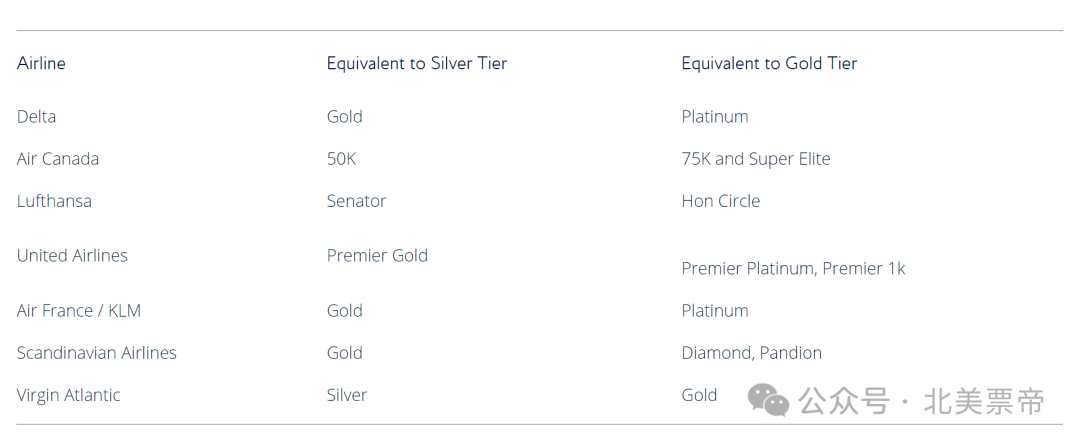Select the Diamond, Pandion cell

click(751, 353)
